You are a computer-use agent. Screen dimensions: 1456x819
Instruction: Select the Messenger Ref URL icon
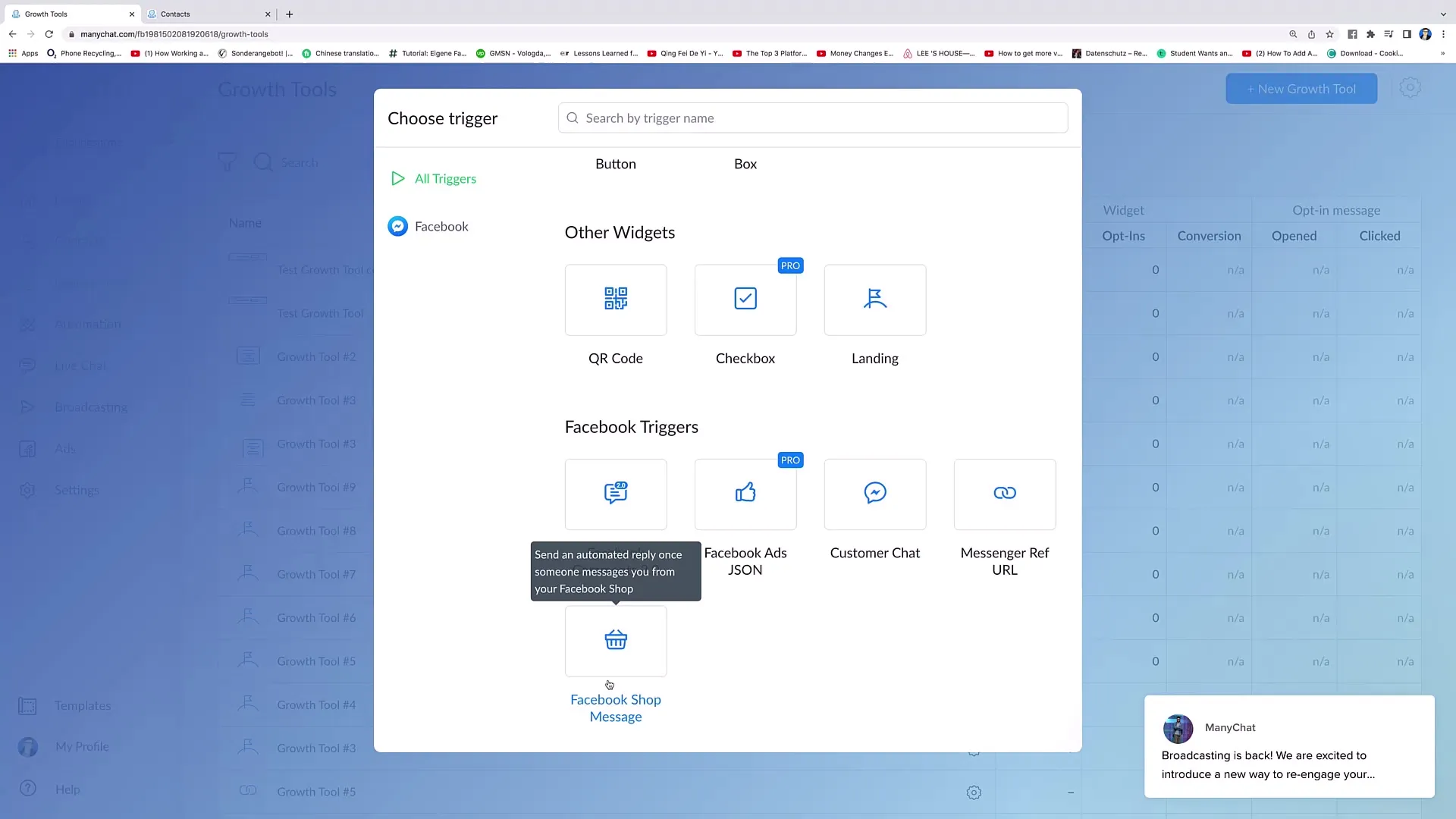(x=1005, y=492)
